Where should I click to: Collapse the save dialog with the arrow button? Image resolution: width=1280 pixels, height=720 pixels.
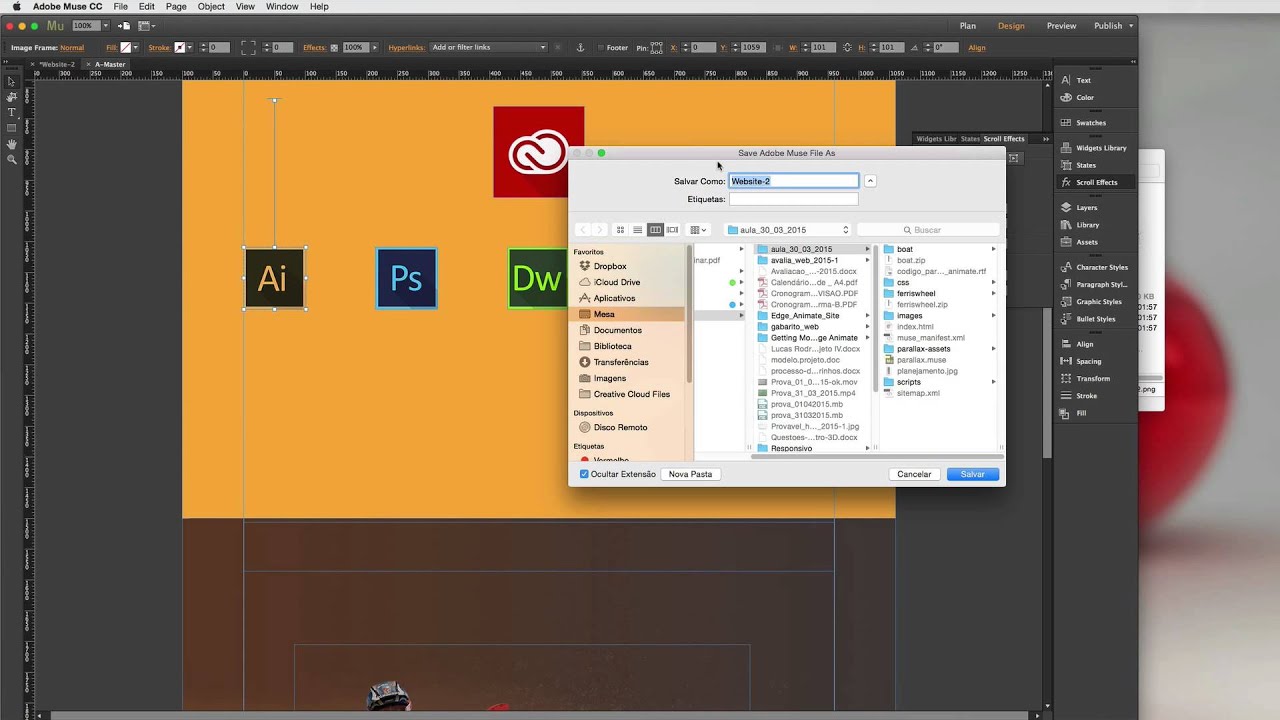pyautogui.click(x=870, y=181)
